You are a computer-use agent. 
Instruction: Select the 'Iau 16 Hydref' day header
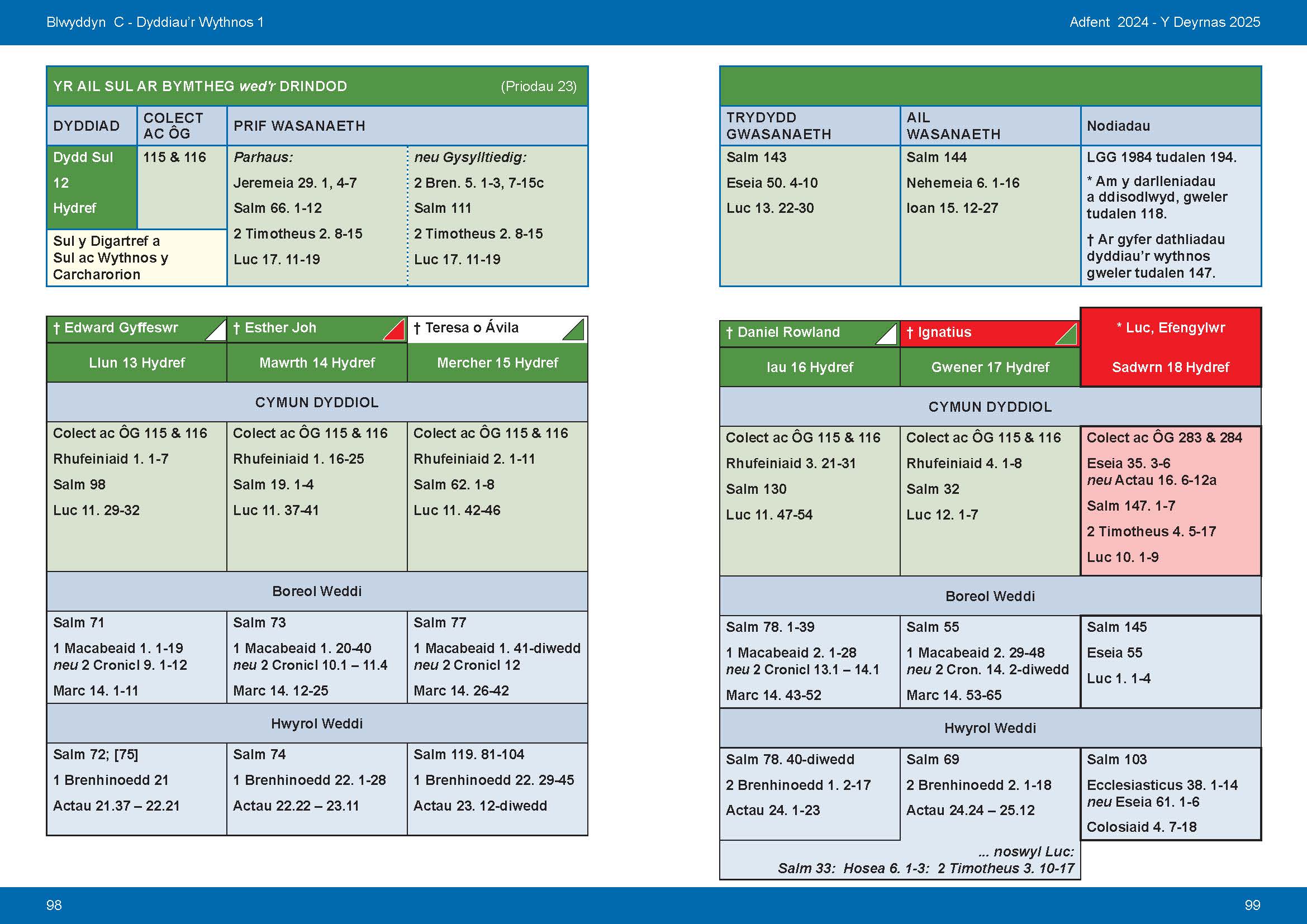(810, 368)
